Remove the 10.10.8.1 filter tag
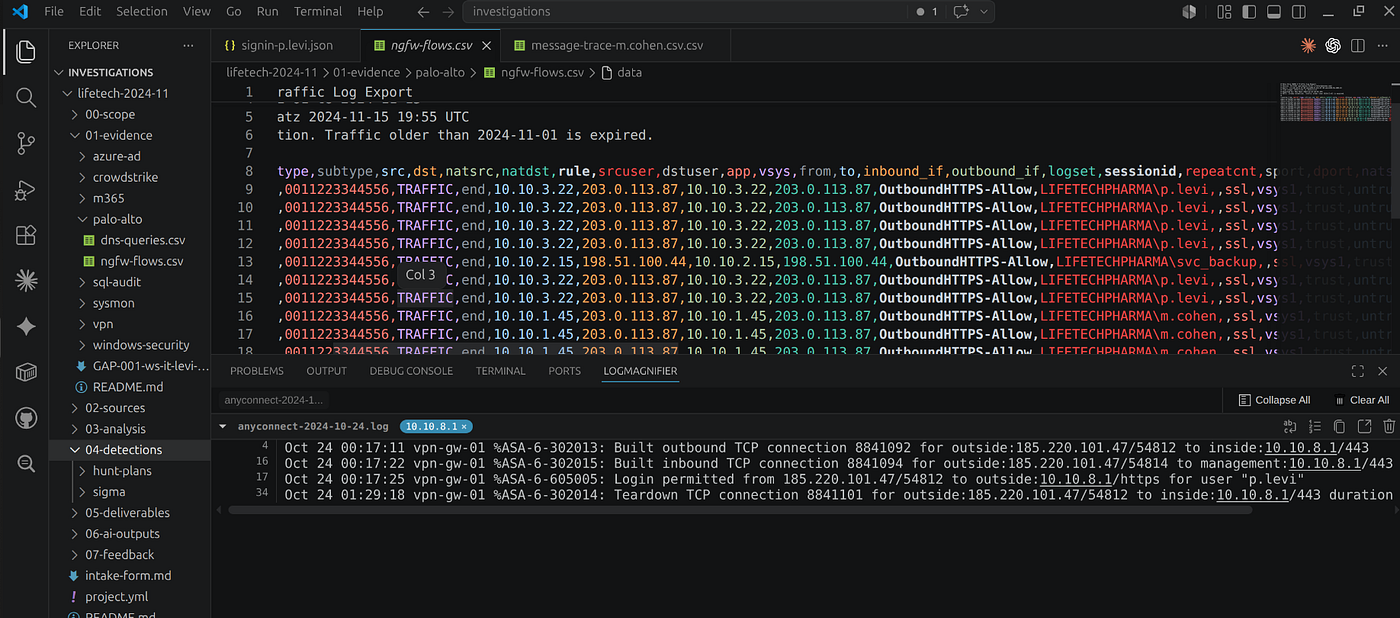 (x=466, y=426)
